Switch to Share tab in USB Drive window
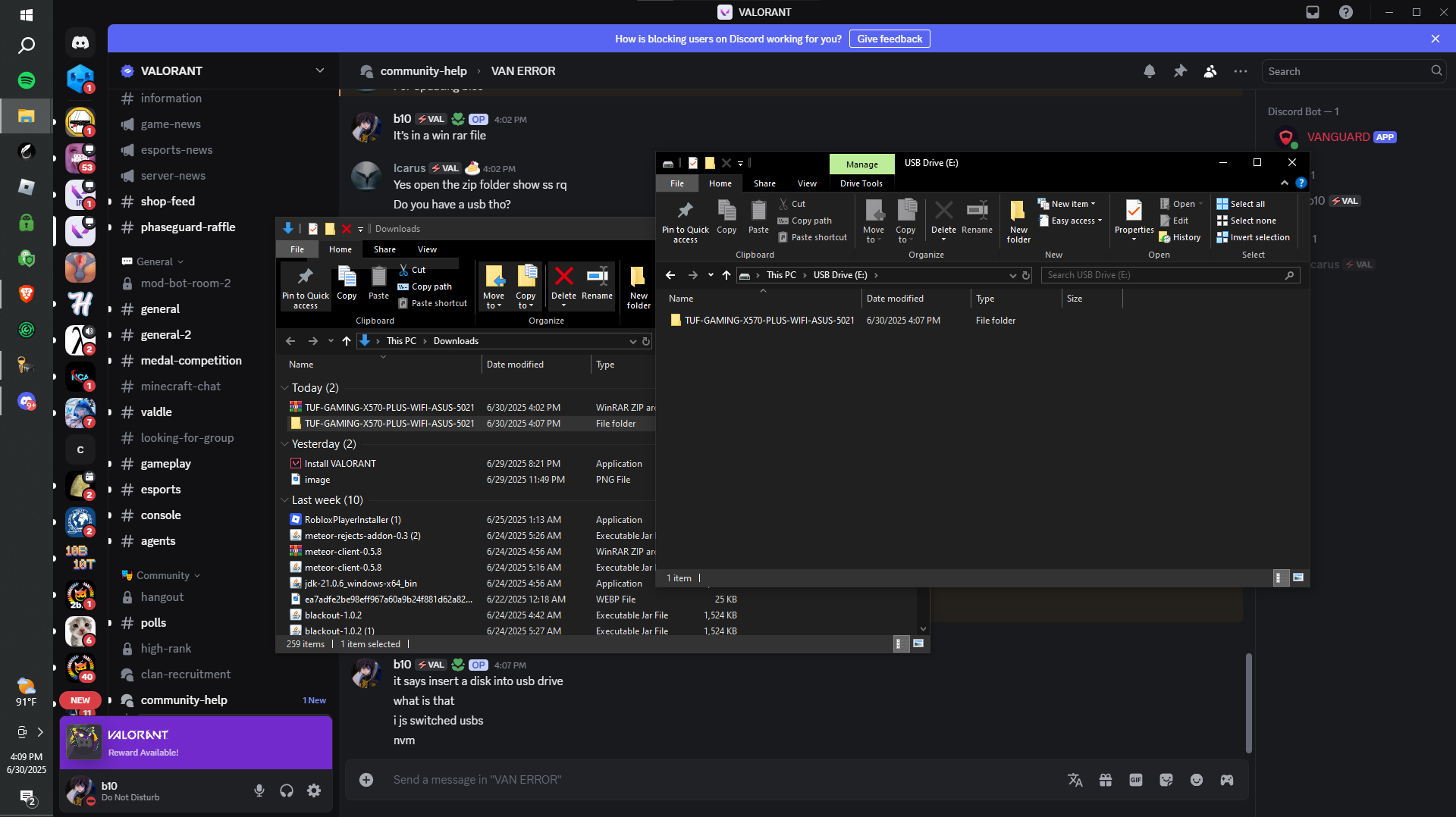The image size is (1456, 817). [x=764, y=183]
